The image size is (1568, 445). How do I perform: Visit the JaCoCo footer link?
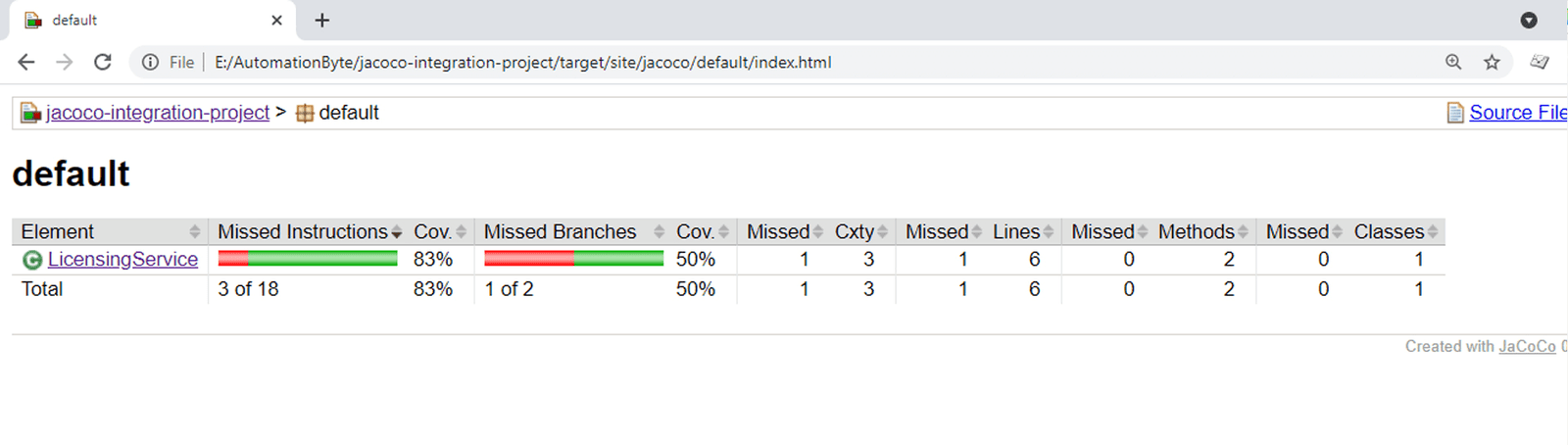[x=1527, y=346]
